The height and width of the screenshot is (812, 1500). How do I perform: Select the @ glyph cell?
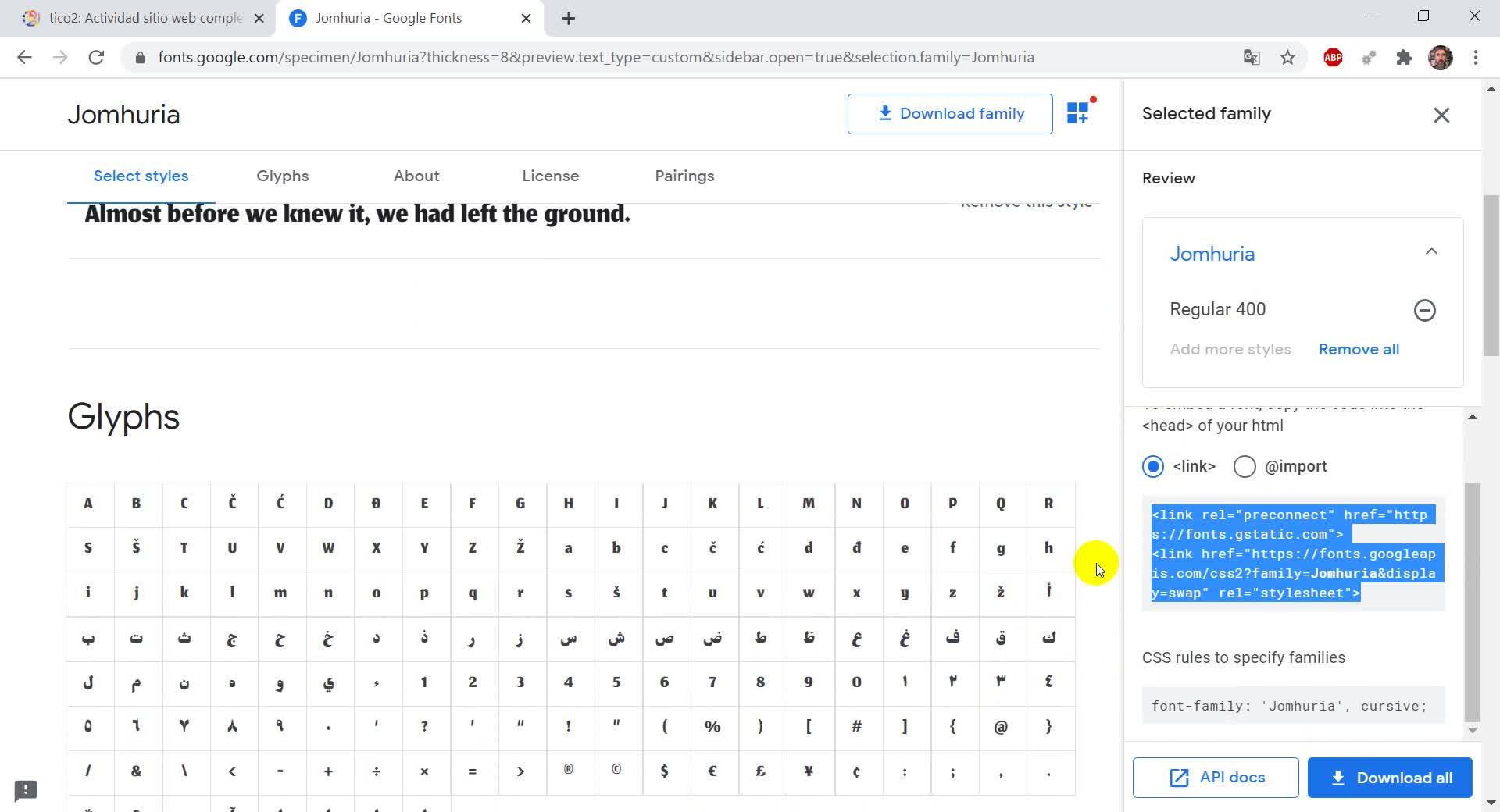[x=1000, y=727]
